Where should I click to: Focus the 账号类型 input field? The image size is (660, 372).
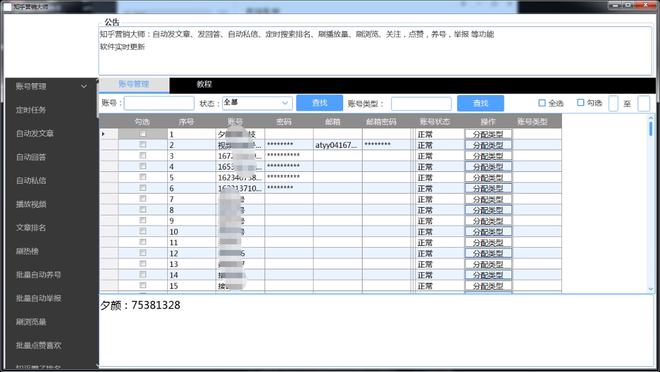[421, 104]
